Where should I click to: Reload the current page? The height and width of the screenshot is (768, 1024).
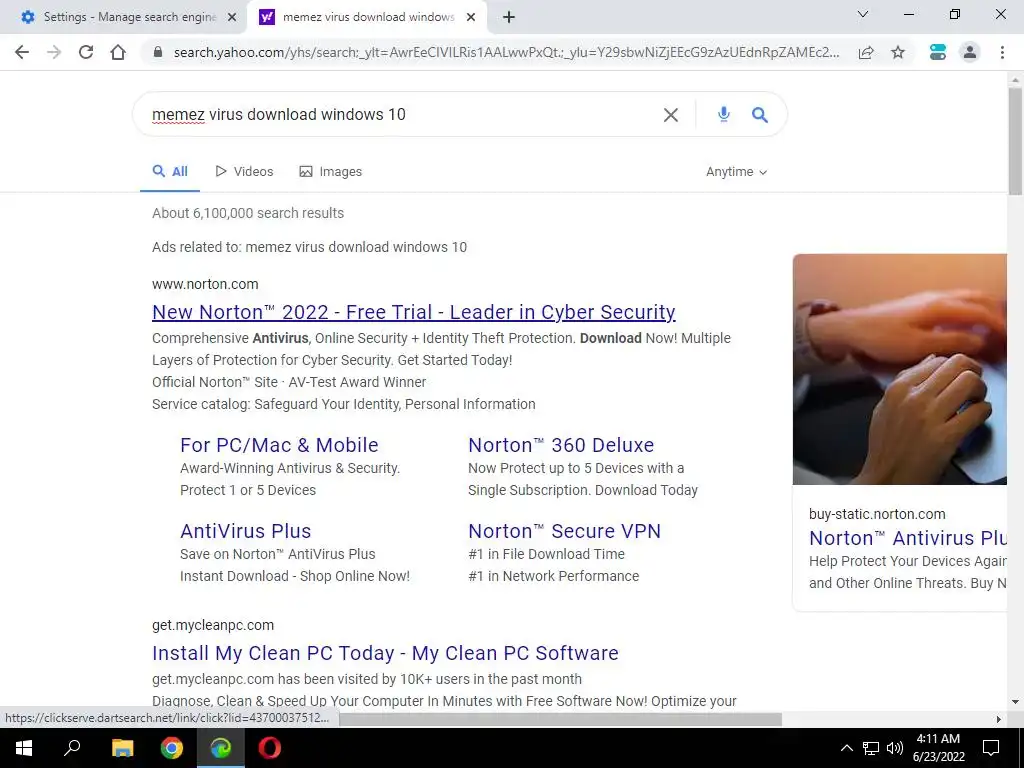pyautogui.click(x=86, y=52)
